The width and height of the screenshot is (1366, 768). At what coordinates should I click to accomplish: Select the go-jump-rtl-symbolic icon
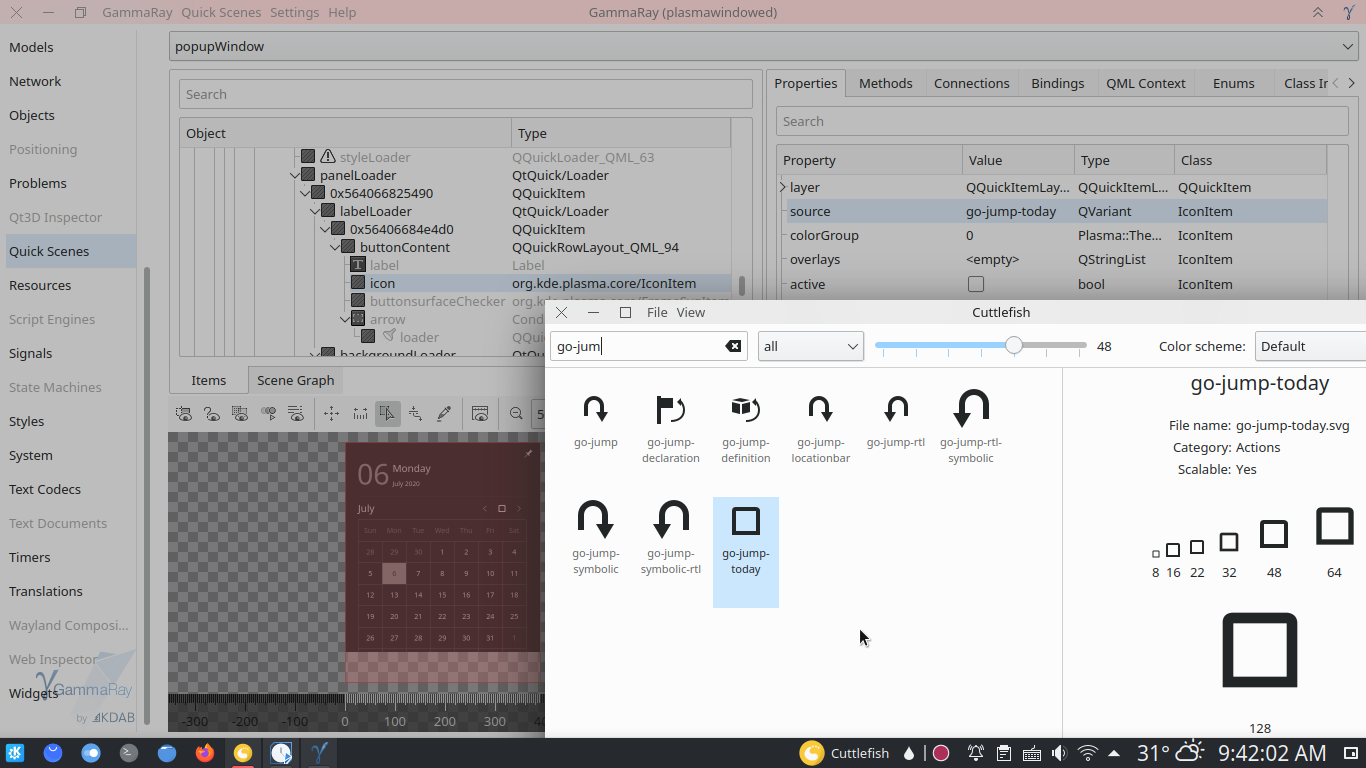(971, 427)
